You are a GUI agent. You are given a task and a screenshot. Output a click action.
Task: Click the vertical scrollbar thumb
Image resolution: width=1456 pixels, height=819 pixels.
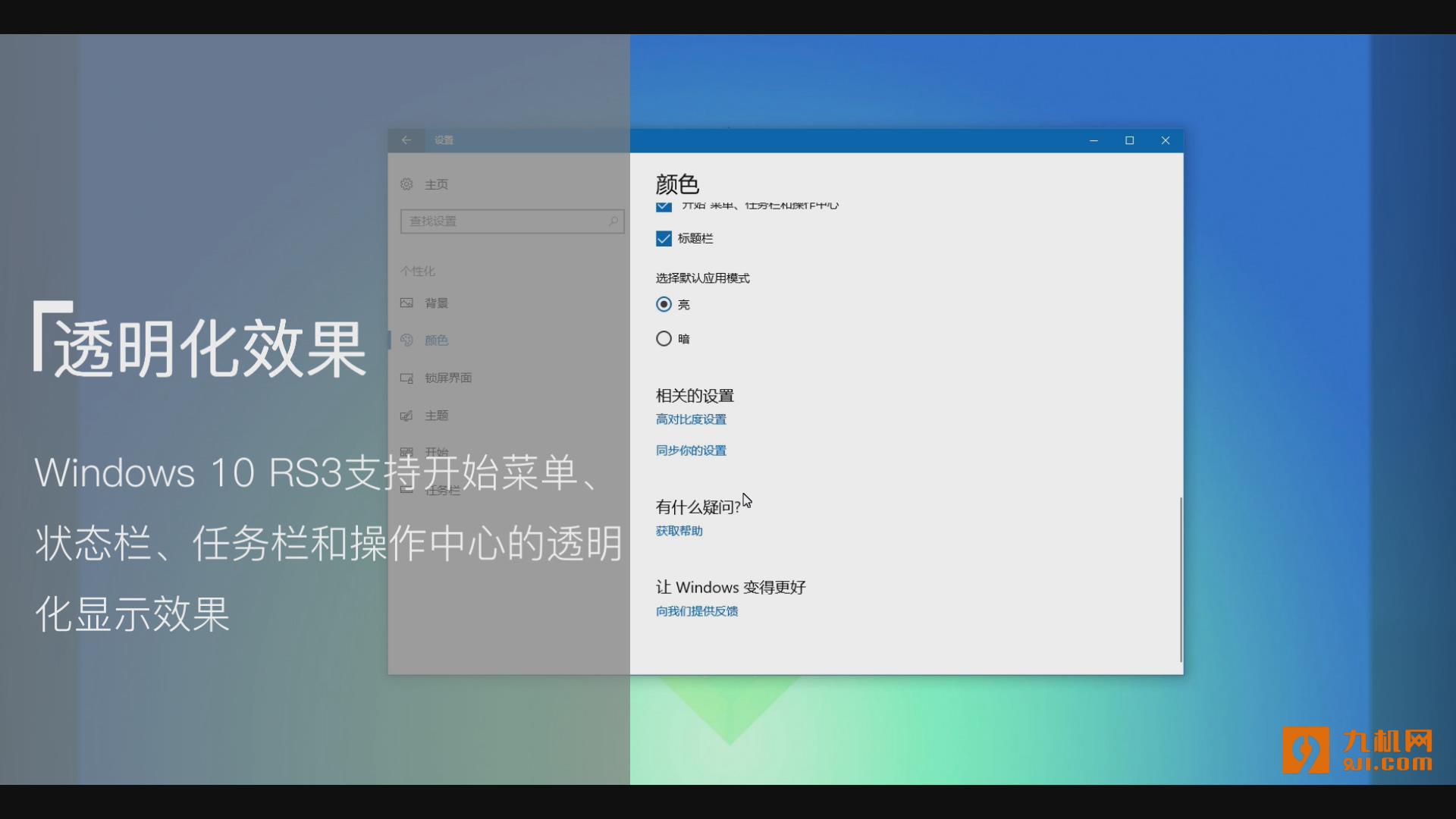[x=1181, y=579]
